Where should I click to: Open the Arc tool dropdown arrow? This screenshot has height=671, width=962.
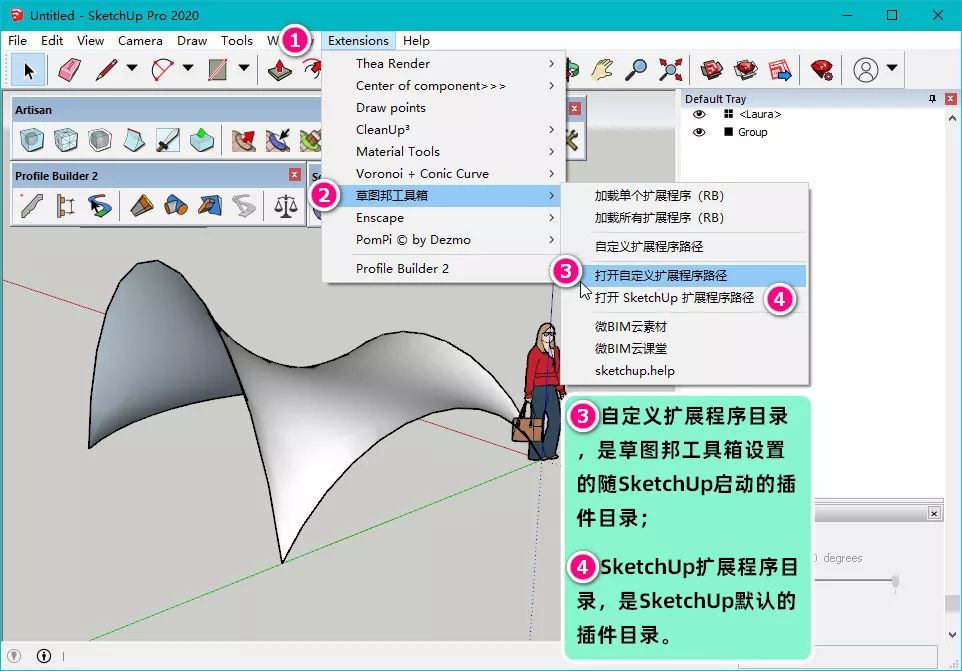tap(188, 67)
